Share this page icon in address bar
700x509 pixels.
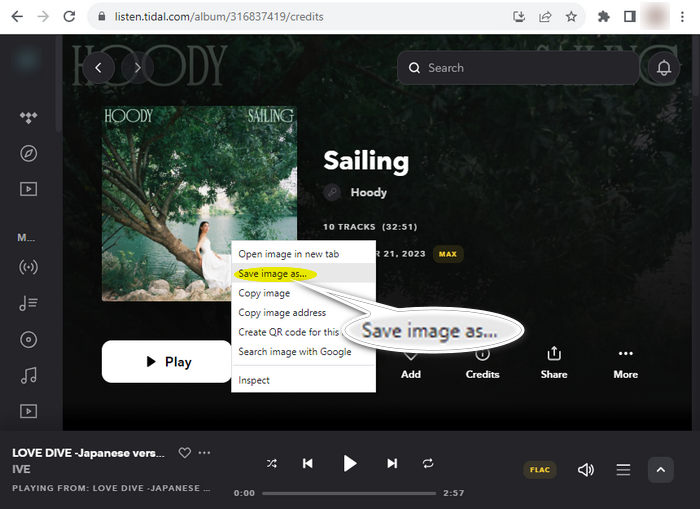point(545,17)
